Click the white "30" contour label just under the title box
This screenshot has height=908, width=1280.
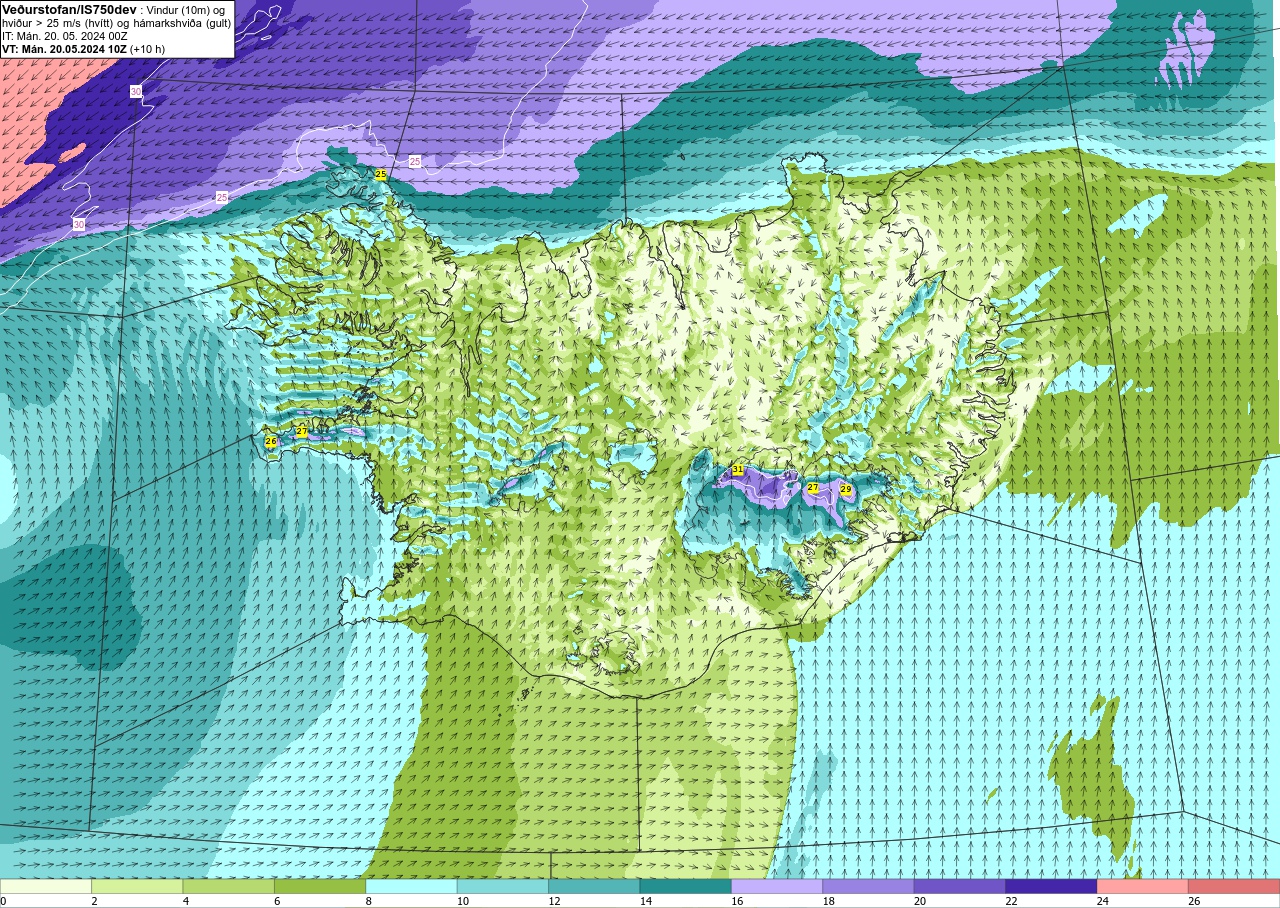click(x=136, y=92)
